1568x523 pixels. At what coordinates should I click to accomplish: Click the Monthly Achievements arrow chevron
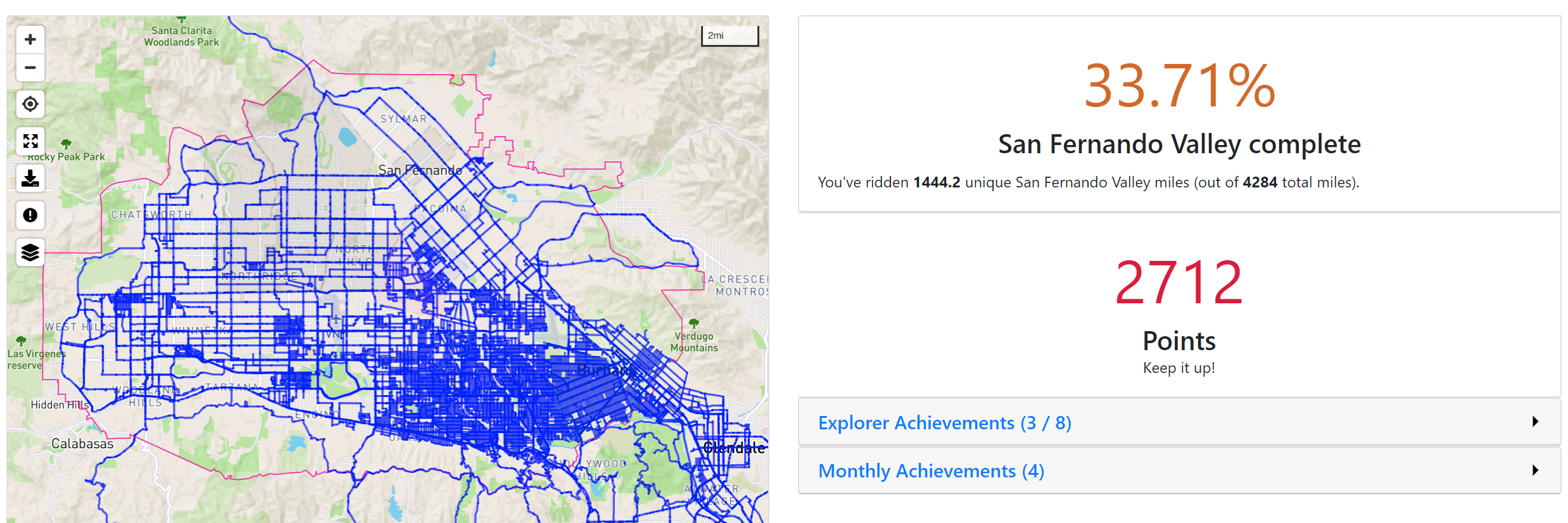tap(1535, 470)
